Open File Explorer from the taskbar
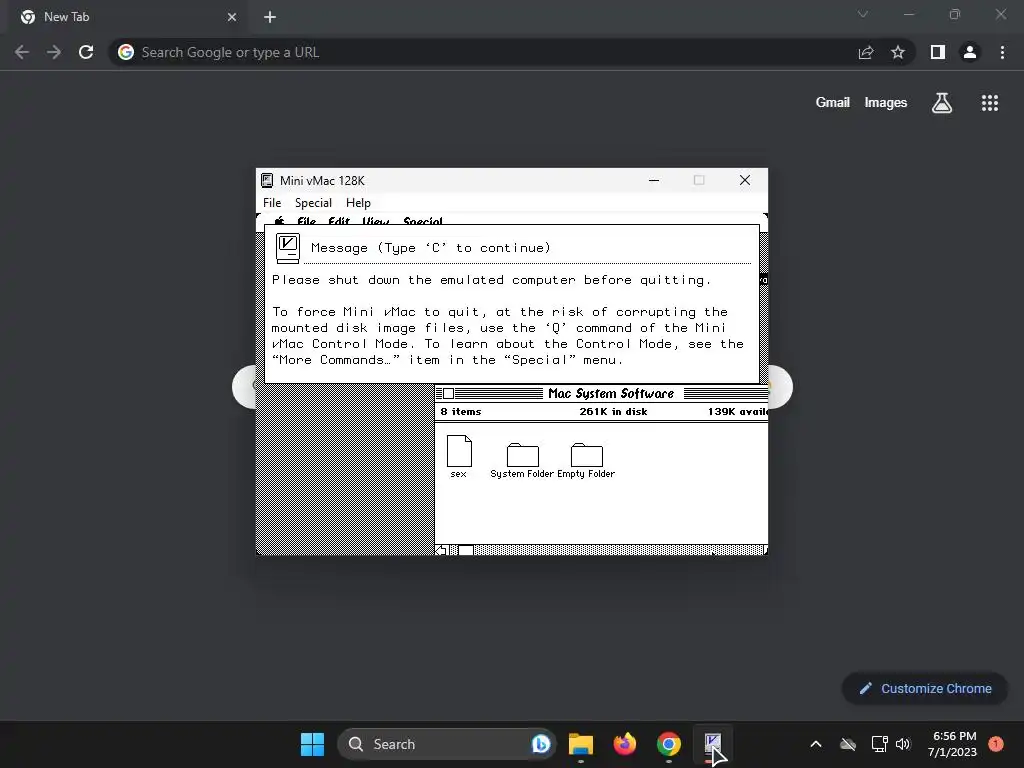This screenshot has height=768, width=1024. coord(581,744)
